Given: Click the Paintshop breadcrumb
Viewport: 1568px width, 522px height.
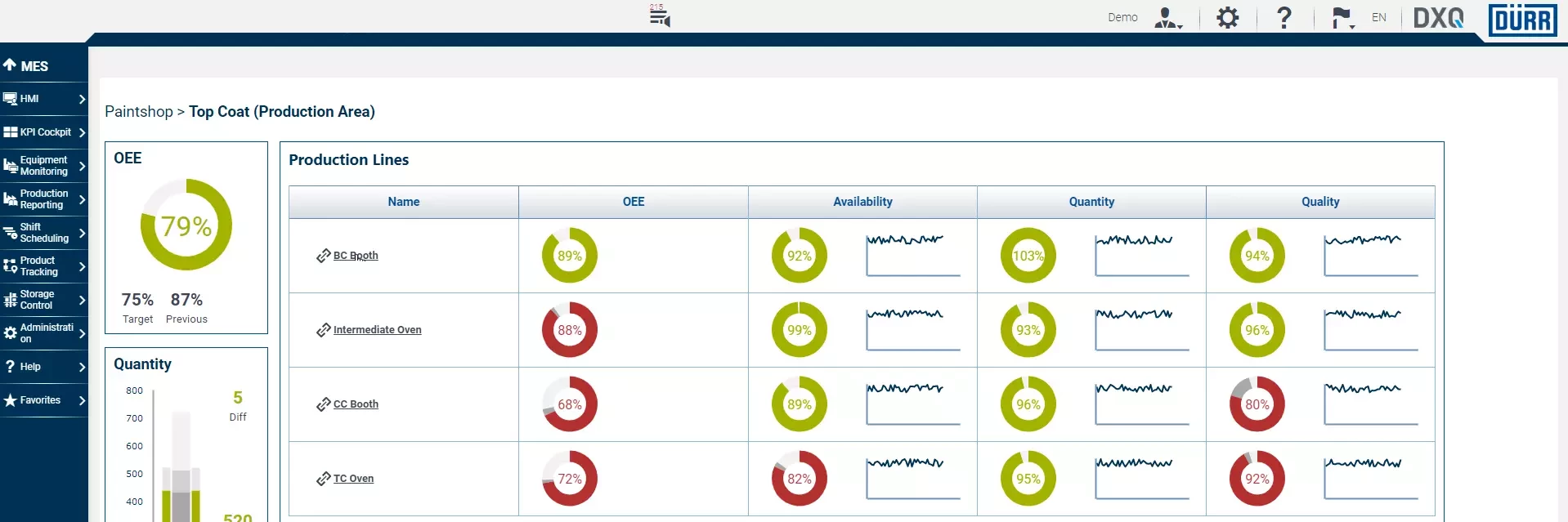Looking at the screenshot, I should coord(139,112).
